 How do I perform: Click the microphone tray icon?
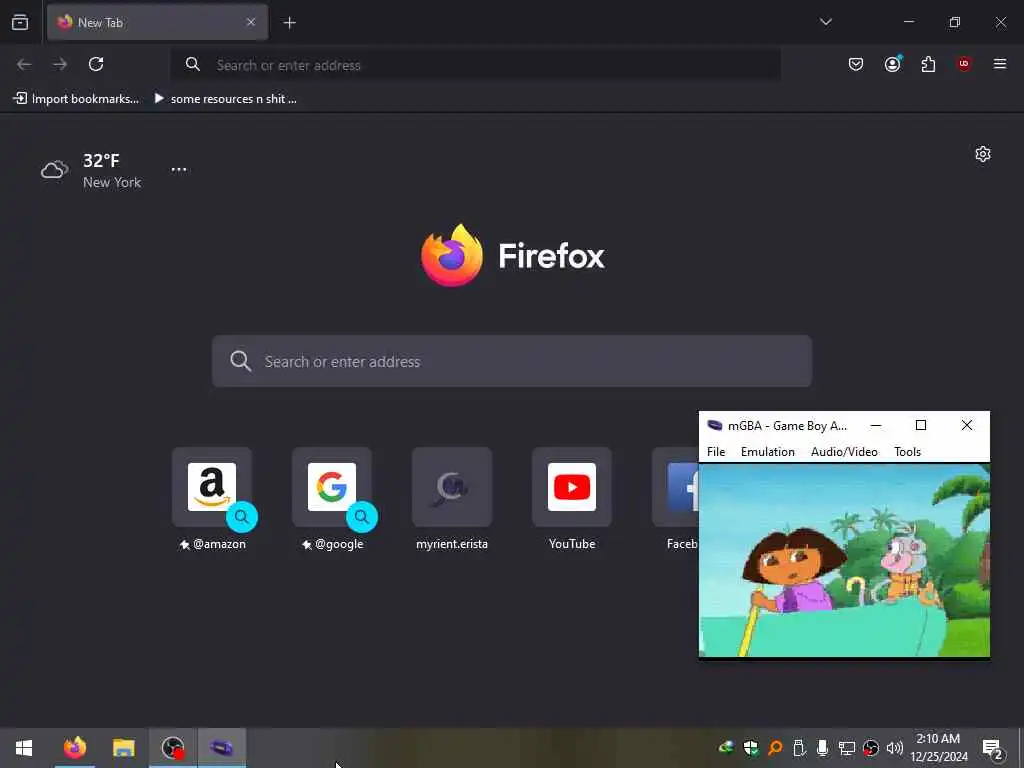(823, 748)
